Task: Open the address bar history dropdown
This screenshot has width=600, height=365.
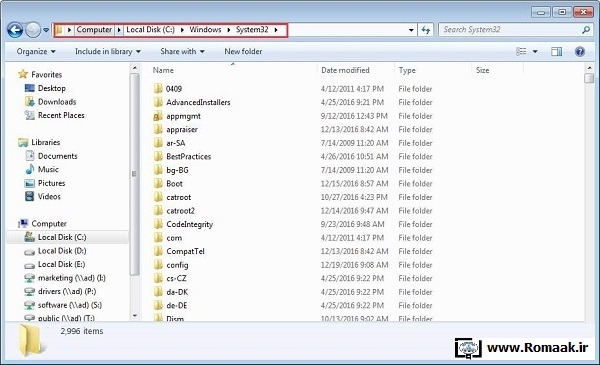Action: (x=411, y=30)
